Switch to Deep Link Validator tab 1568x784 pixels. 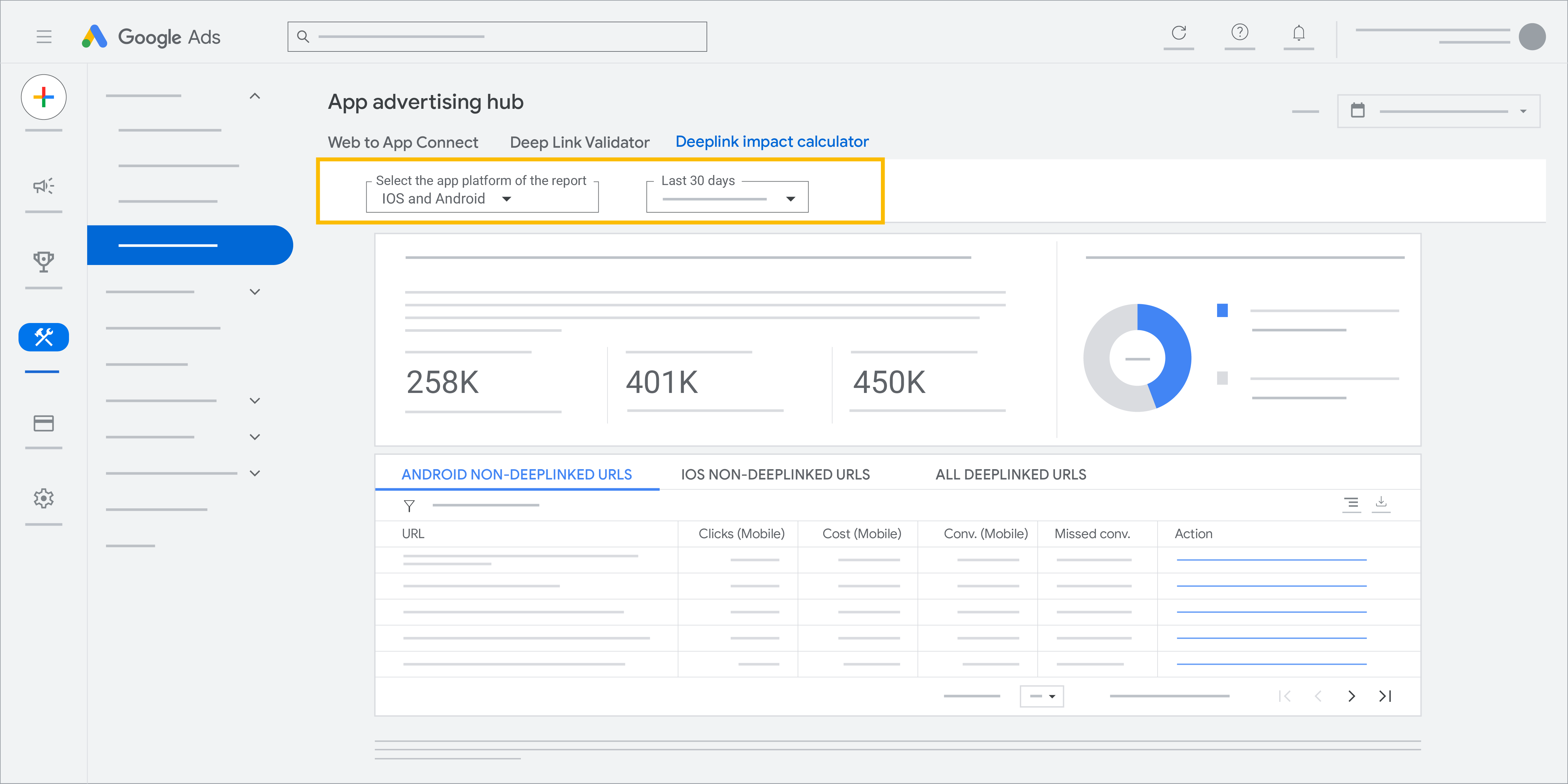coord(580,142)
